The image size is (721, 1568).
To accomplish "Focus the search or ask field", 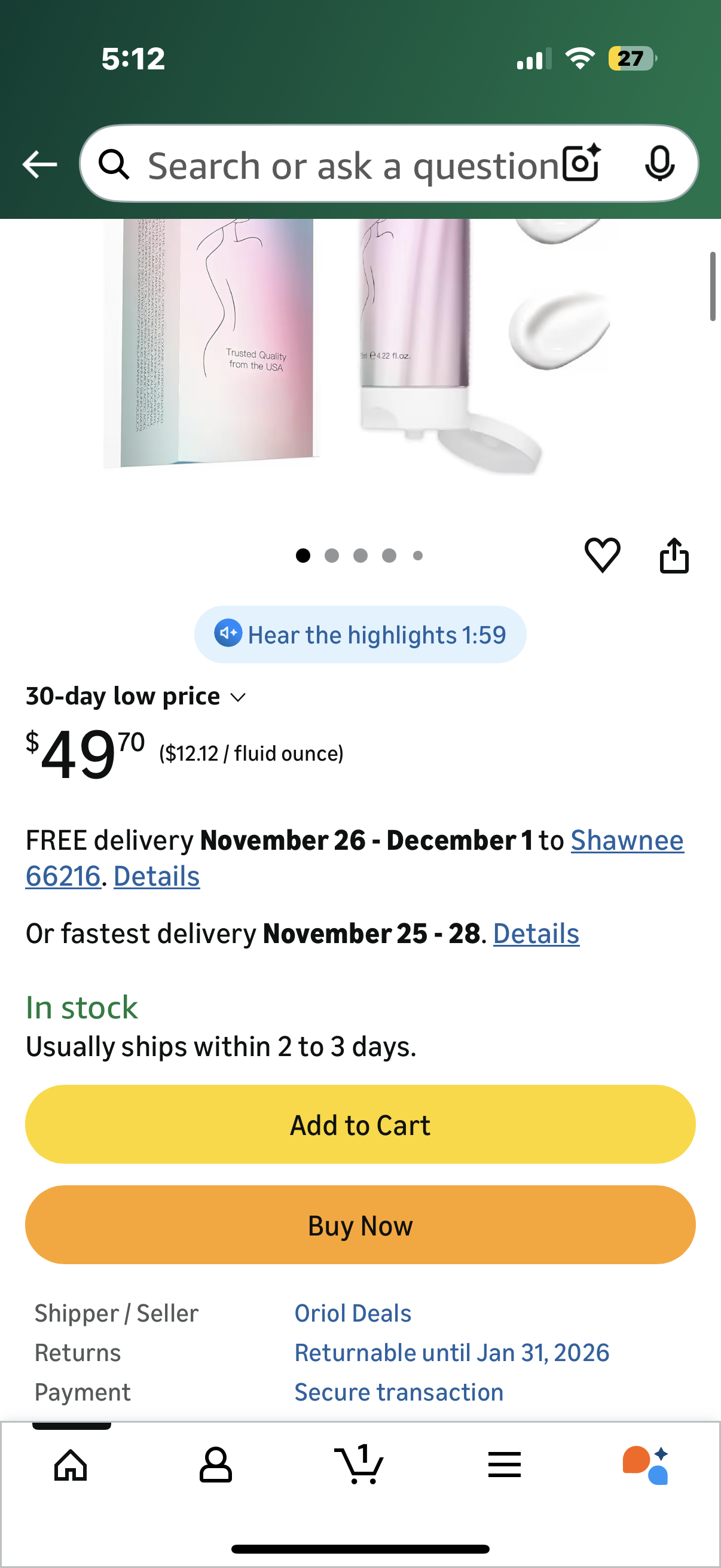I will tap(353, 166).
